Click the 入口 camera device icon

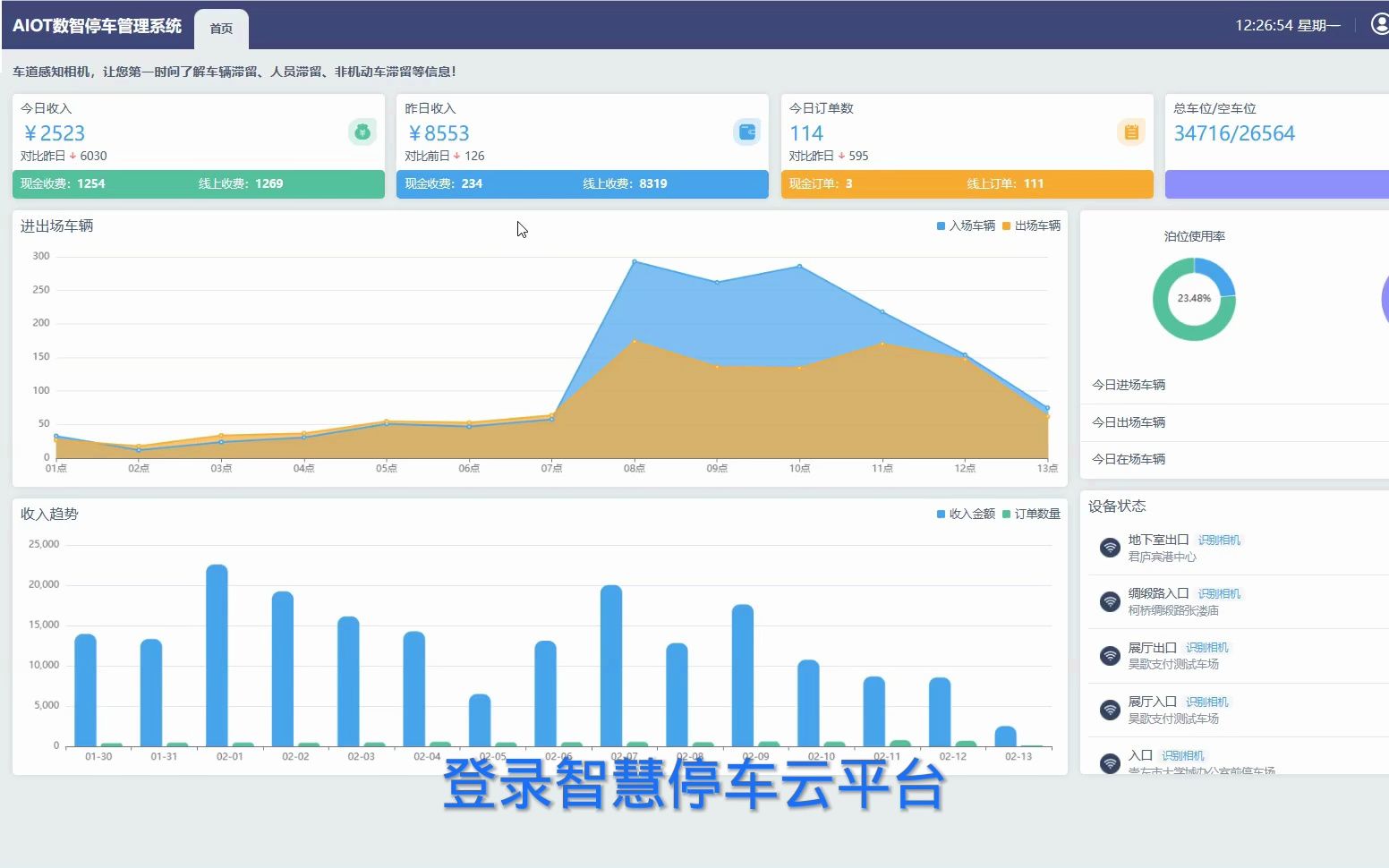coord(1109,763)
